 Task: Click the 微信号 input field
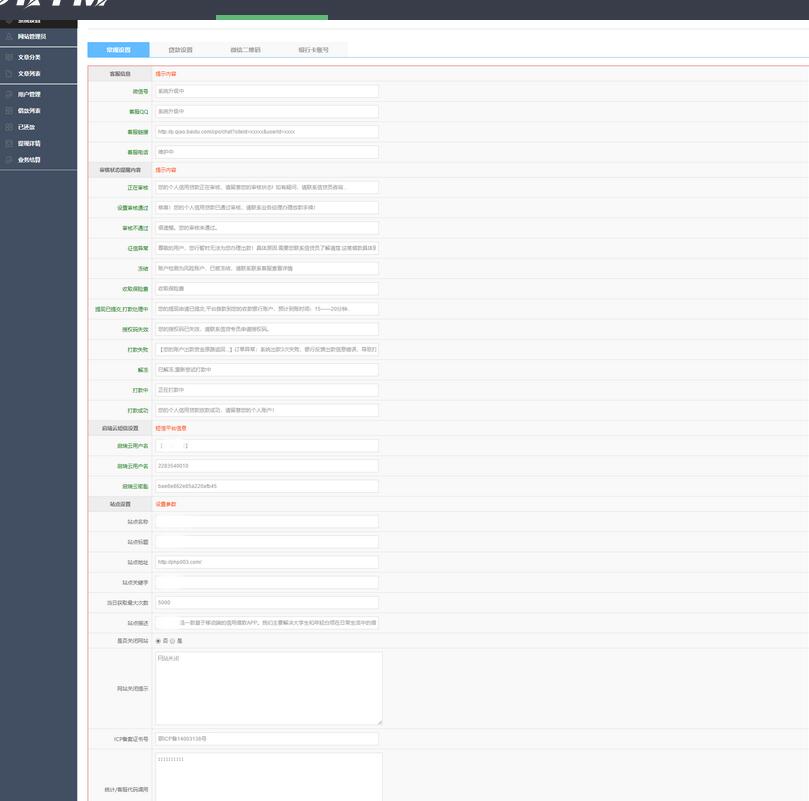(x=267, y=91)
